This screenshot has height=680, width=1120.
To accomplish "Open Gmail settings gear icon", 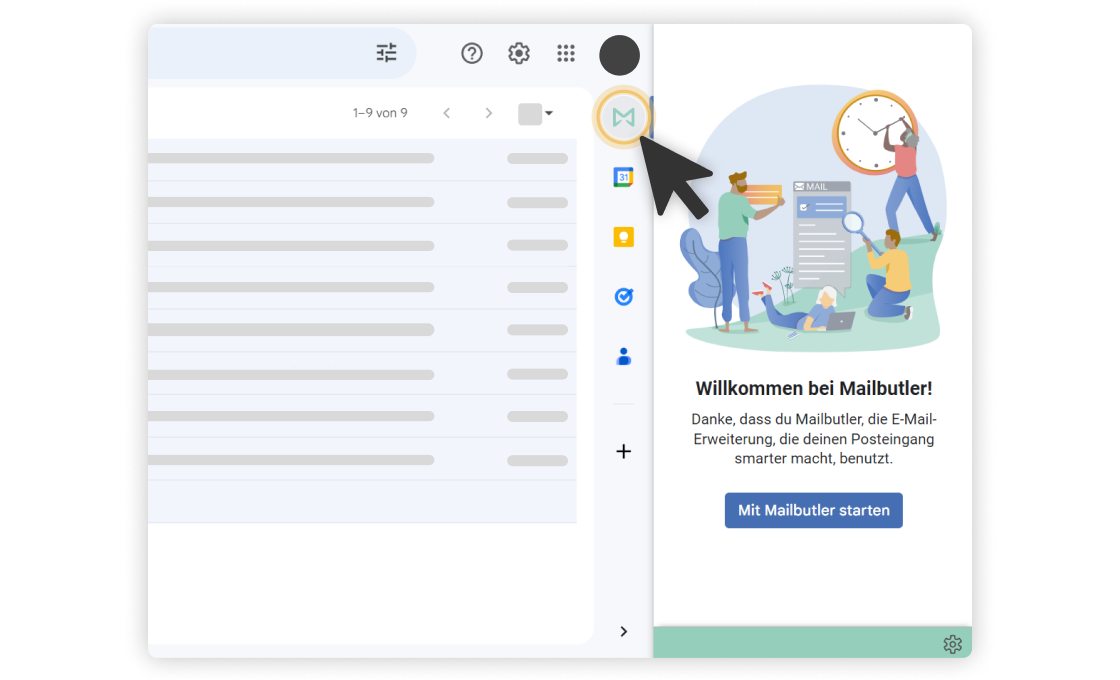I will (x=519, y=53).
